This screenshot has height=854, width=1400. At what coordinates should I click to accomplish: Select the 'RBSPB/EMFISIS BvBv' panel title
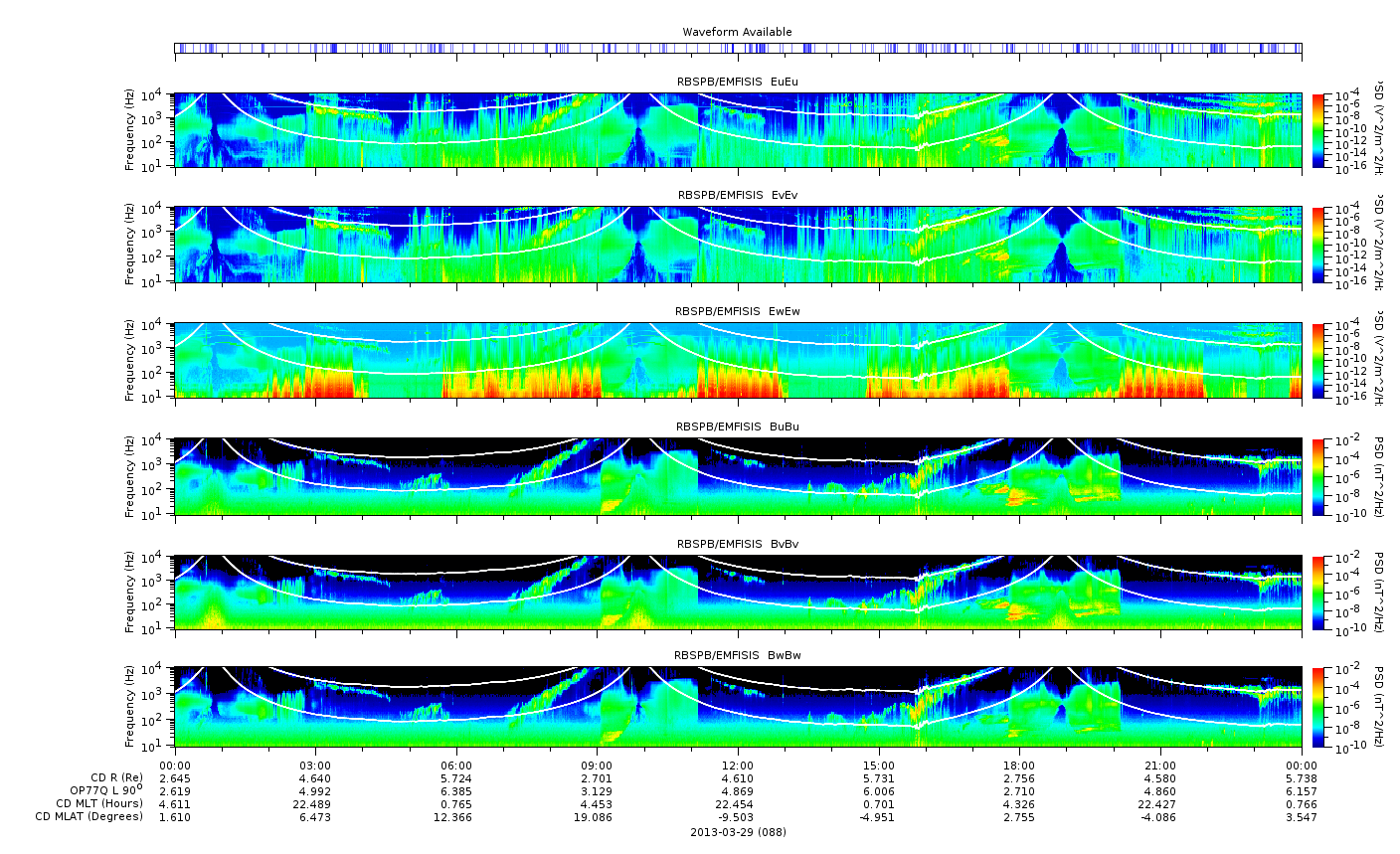coord(738,544)
